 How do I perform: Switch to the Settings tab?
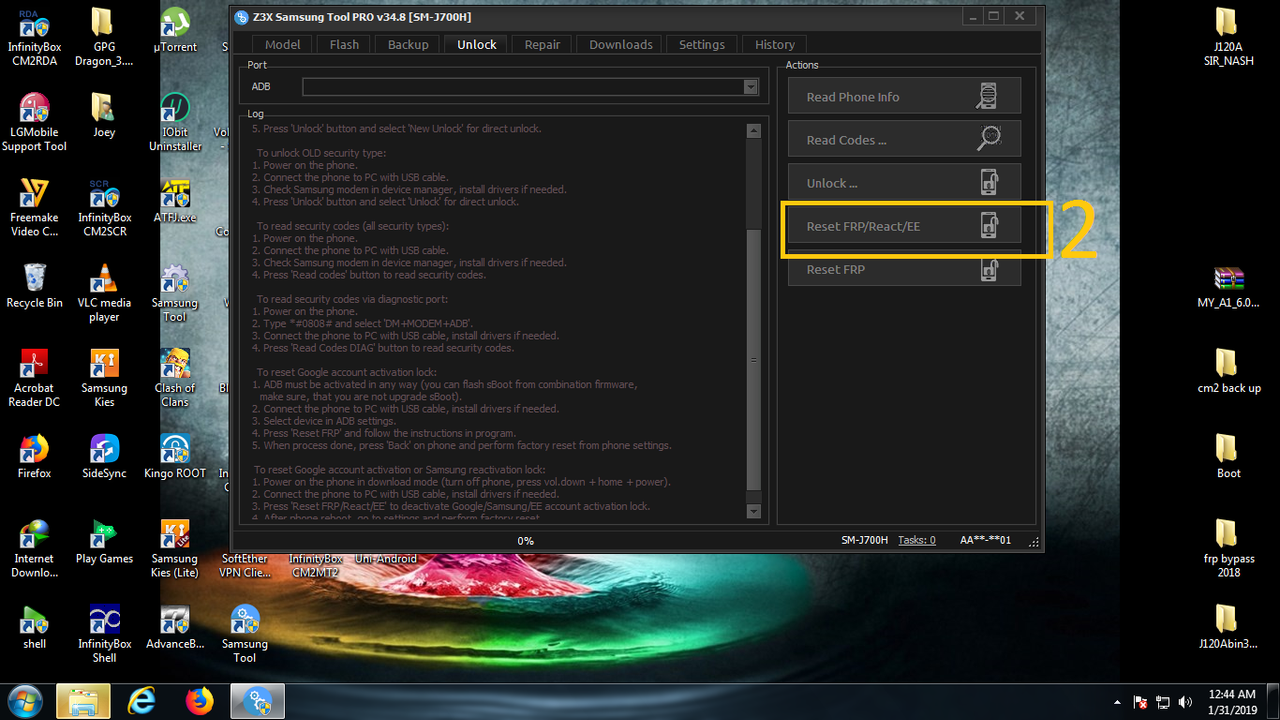click(702, 44)
